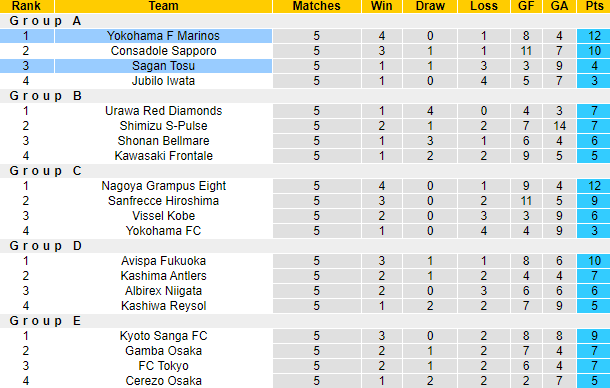This screenshot has height=388, width=610.
Task: Click Sanfrecce Hiroshima team name
Action: (x=163, y=201)
